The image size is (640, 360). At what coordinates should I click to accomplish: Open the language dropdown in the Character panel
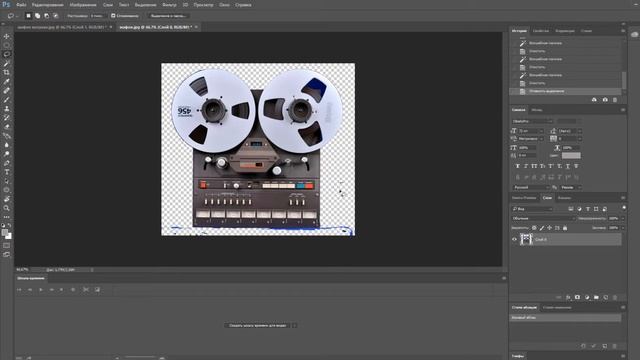[x=531, y=187]
